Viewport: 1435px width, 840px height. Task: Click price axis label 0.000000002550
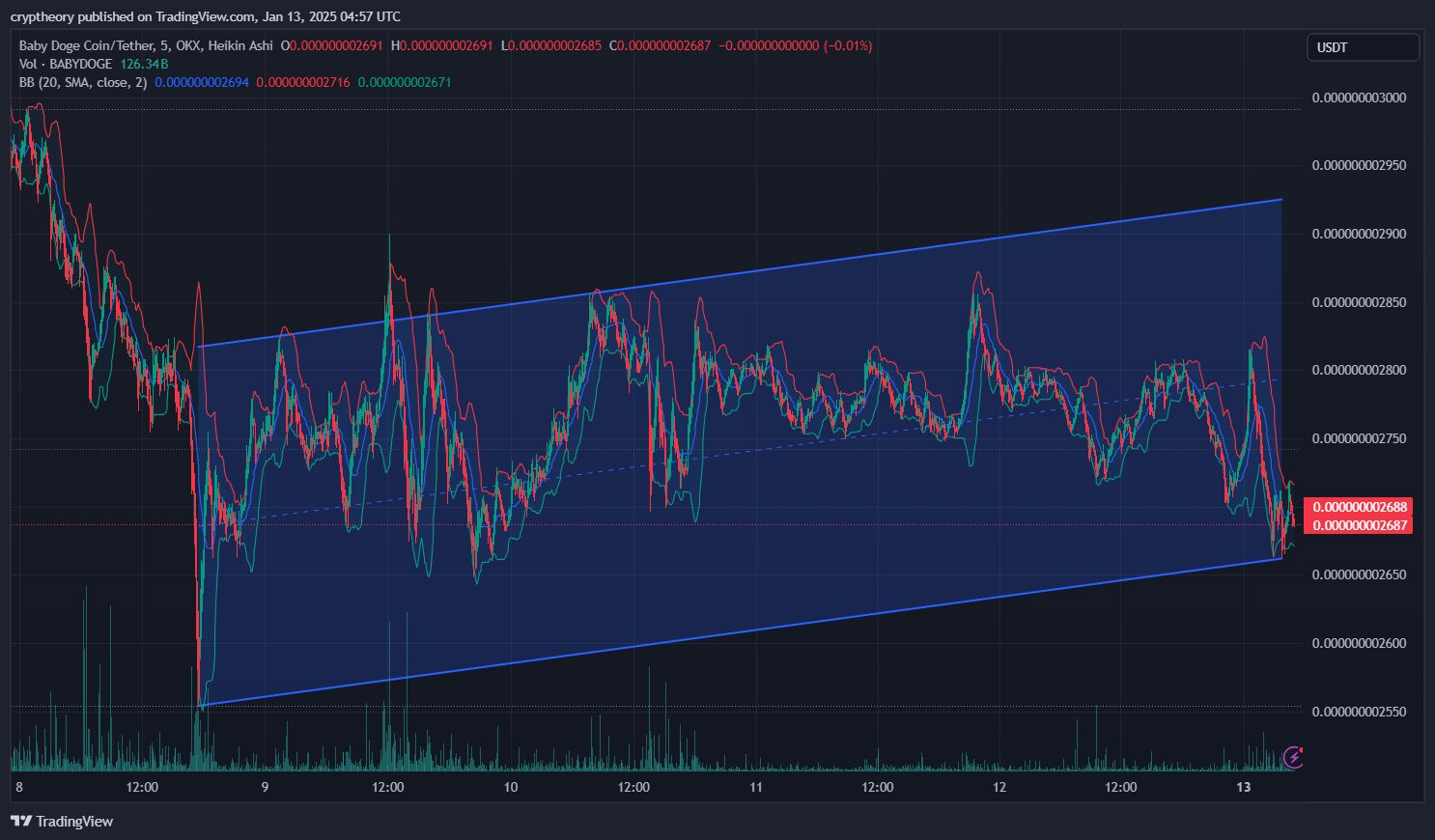(1359, 712)
